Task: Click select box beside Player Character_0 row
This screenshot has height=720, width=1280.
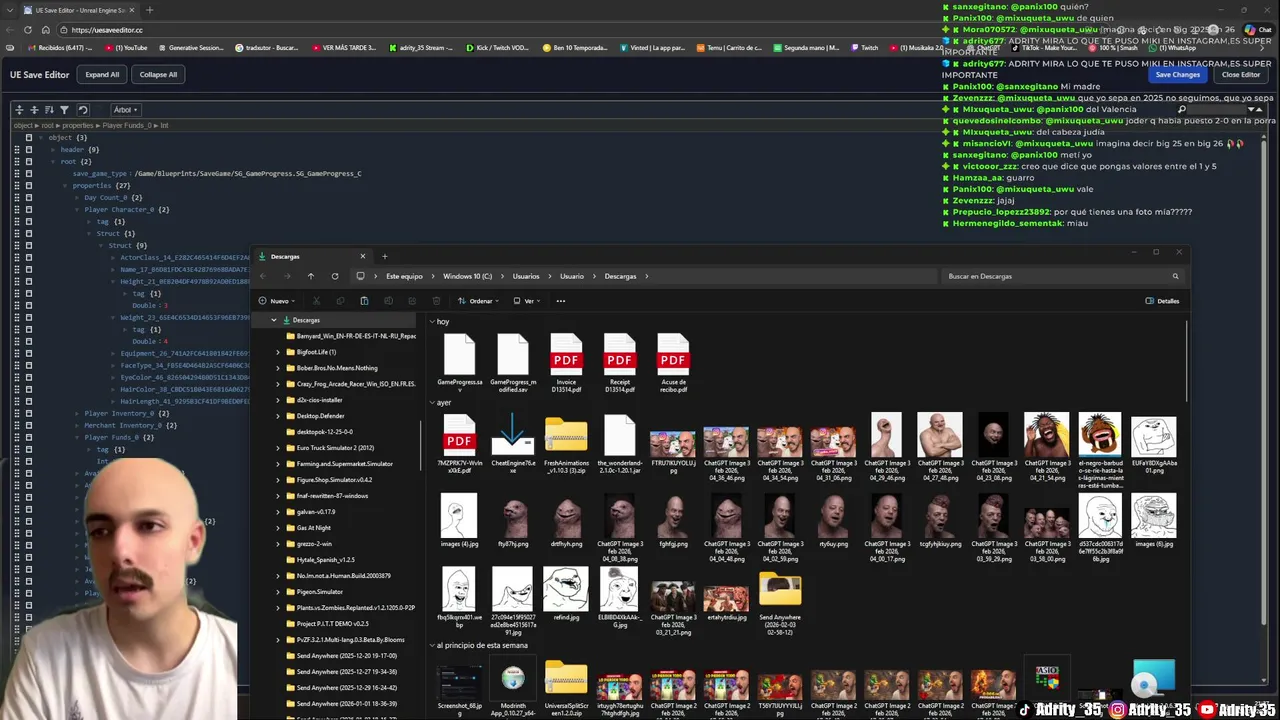Action: pyautogui.click(x=28, y=209)
